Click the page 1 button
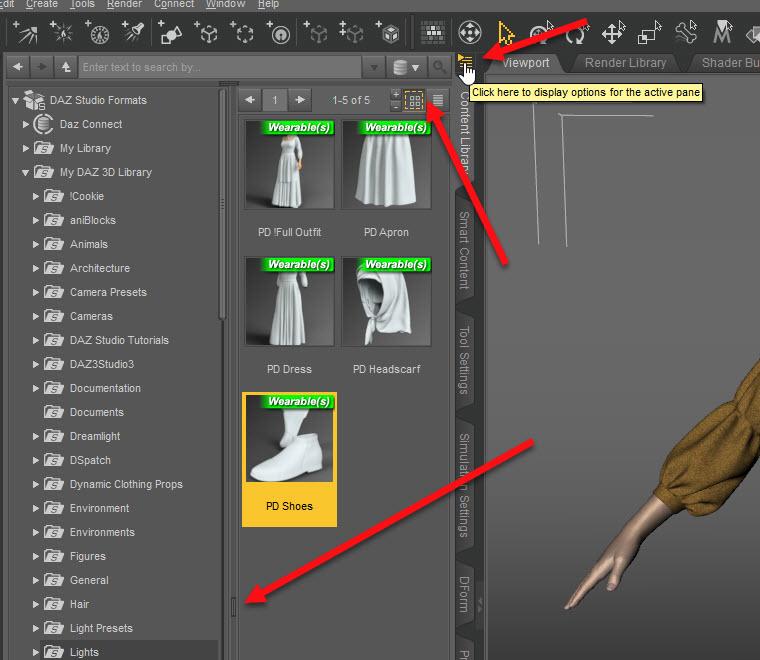Screen dimensions: 760x660 coord(275,100)
